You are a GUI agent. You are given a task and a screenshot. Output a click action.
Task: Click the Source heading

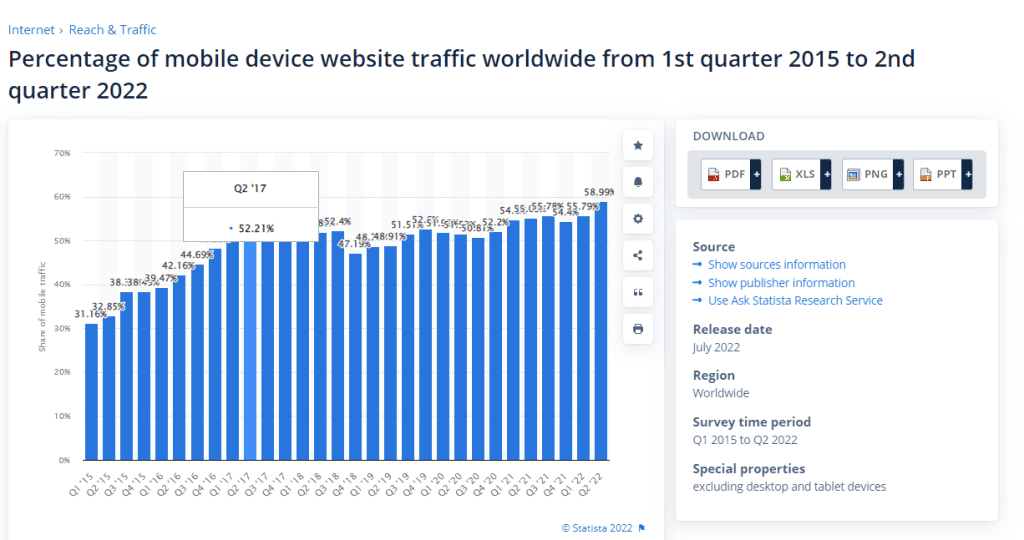714,247
